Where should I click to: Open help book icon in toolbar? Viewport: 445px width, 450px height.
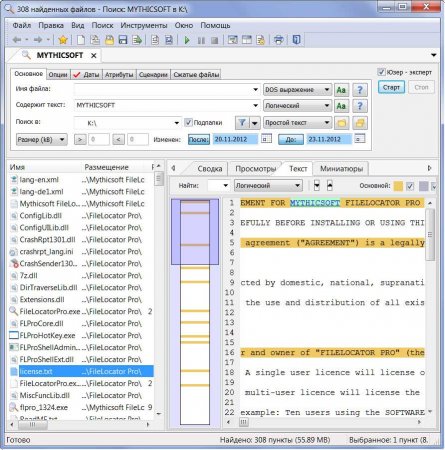[296, 40]
